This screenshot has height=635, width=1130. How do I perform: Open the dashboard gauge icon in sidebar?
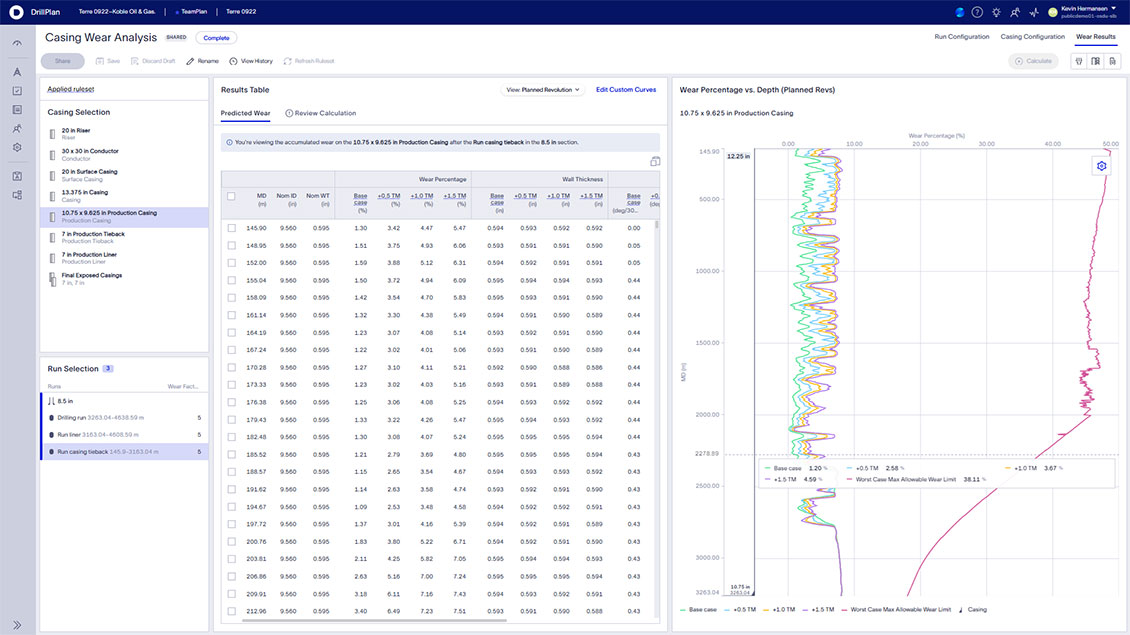tap(17, 43)
